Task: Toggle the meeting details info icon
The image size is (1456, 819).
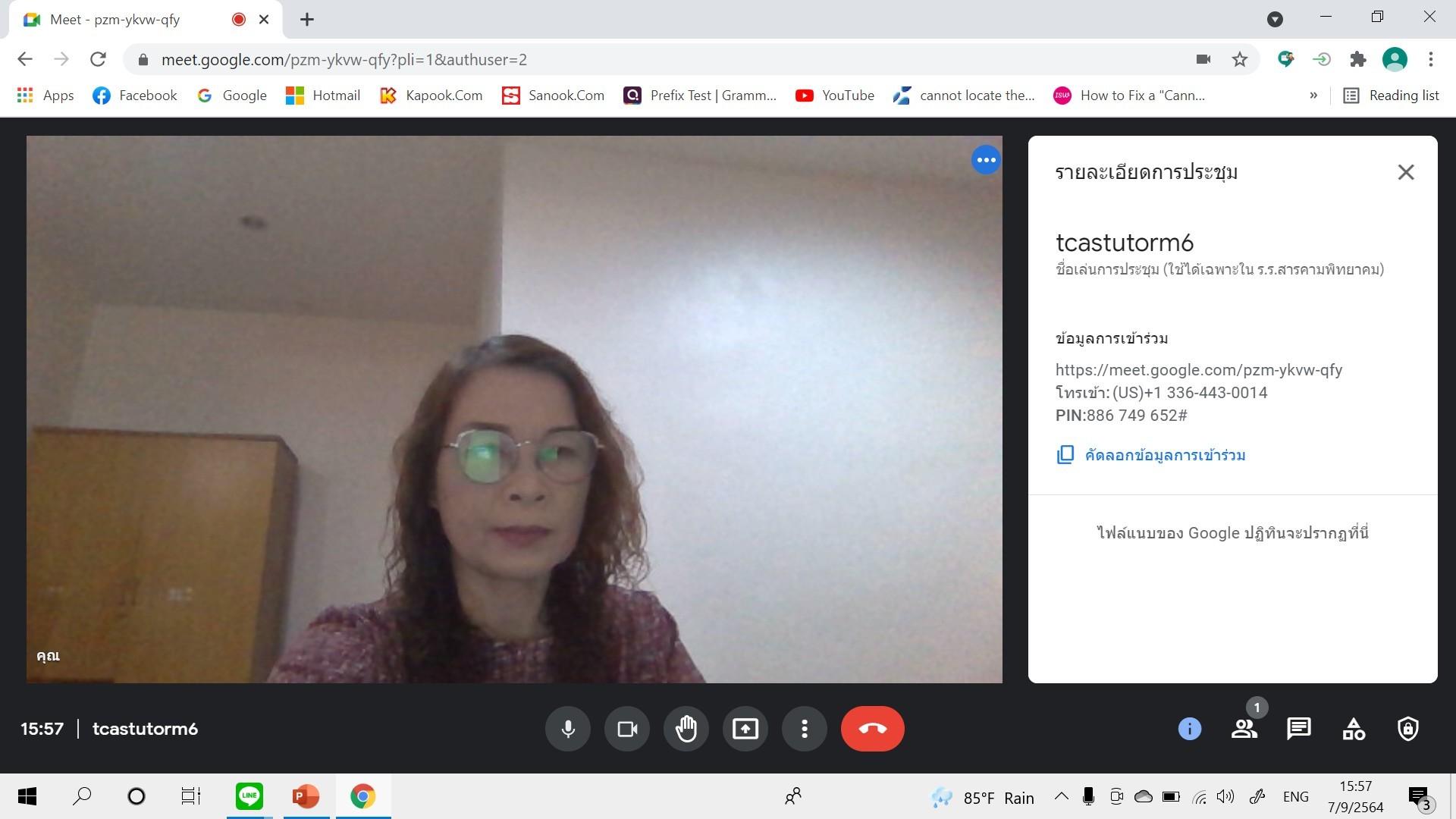Action: click(1189, 729)
